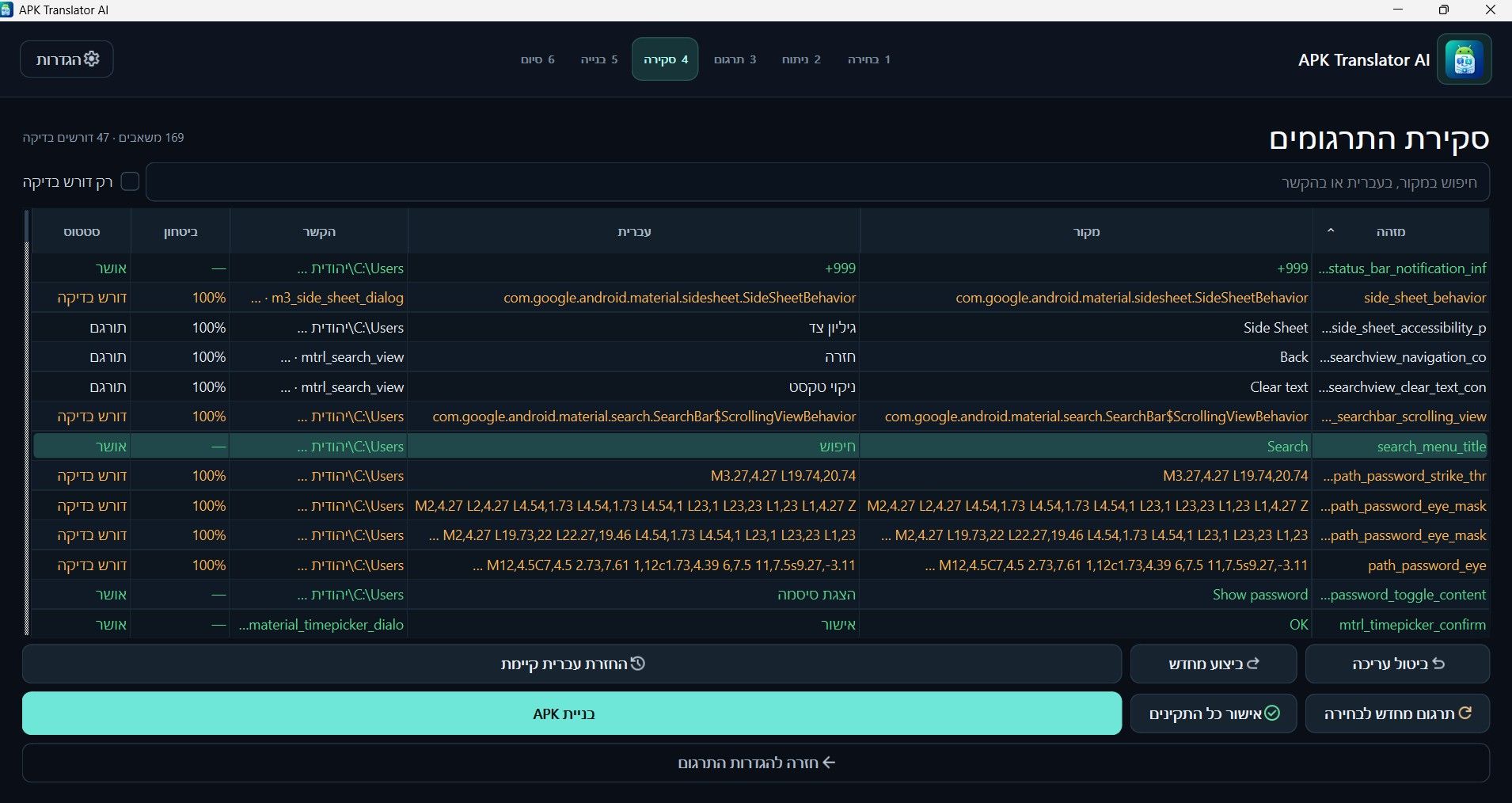Click the source text 'Back'
The height and width of the screenshot is (803, 1512).
pyautogui.click(x=1294, y=357)
